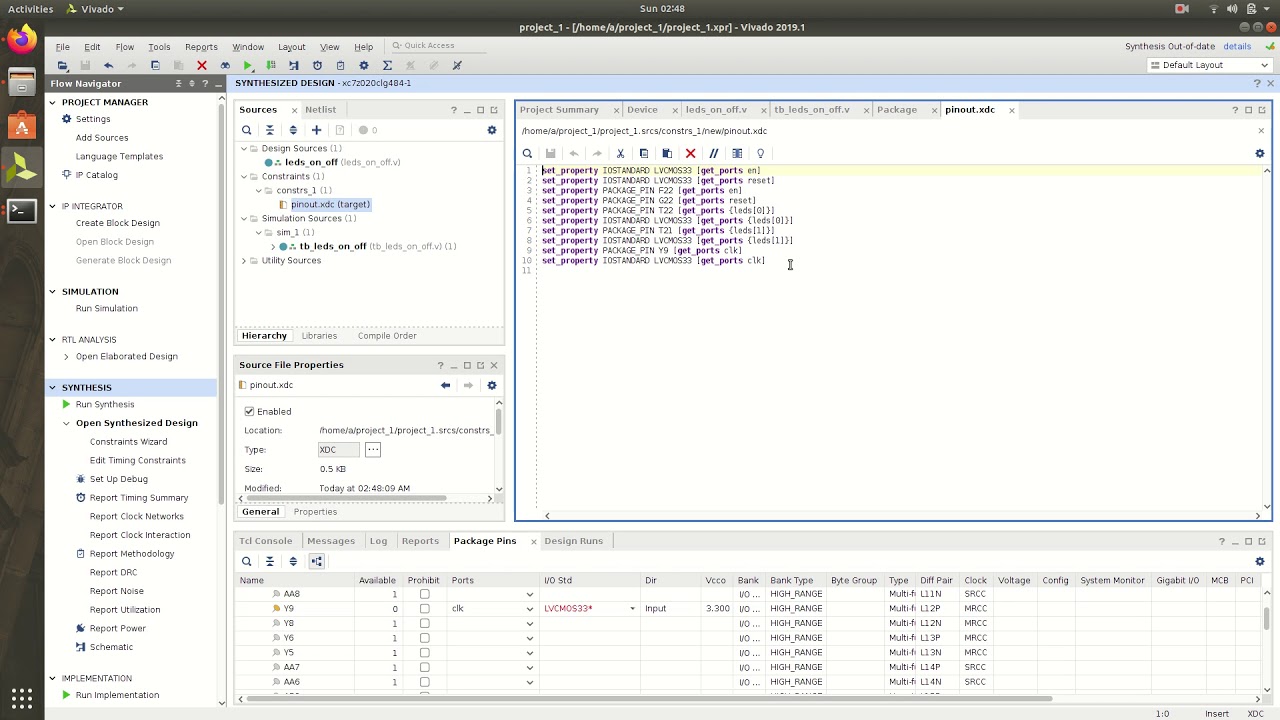Show applications grid in the dock
The height and width of the screenshot is (720, 1280).
click(x=21, y=697)
